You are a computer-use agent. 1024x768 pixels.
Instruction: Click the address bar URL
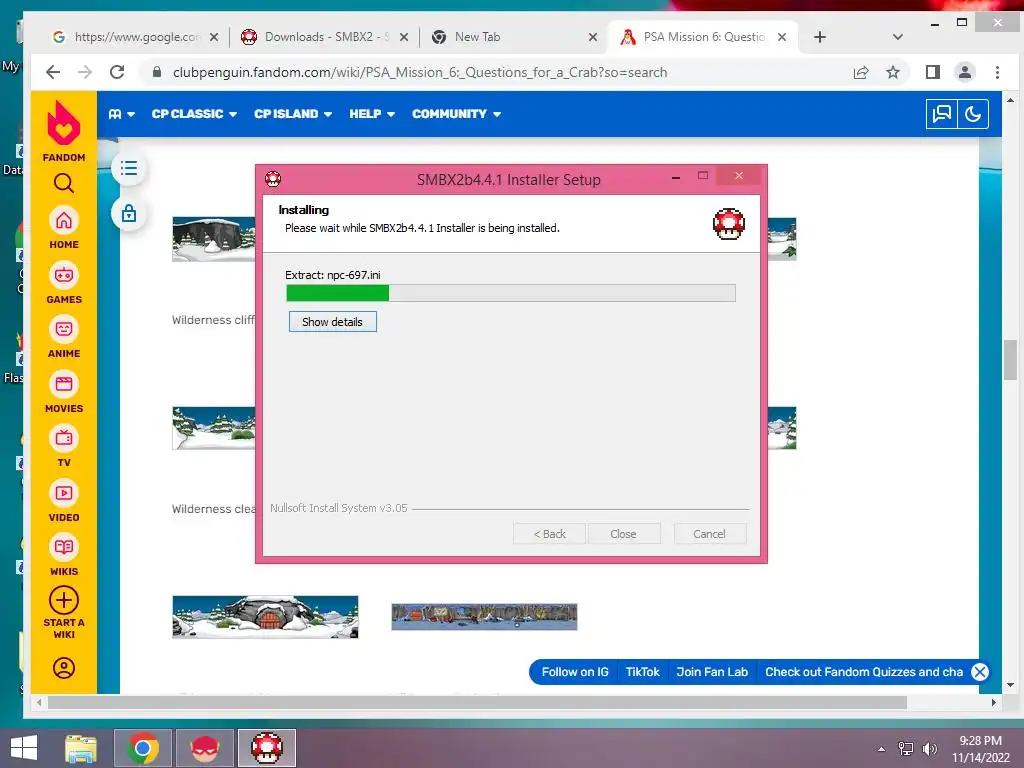pos(420,72)
